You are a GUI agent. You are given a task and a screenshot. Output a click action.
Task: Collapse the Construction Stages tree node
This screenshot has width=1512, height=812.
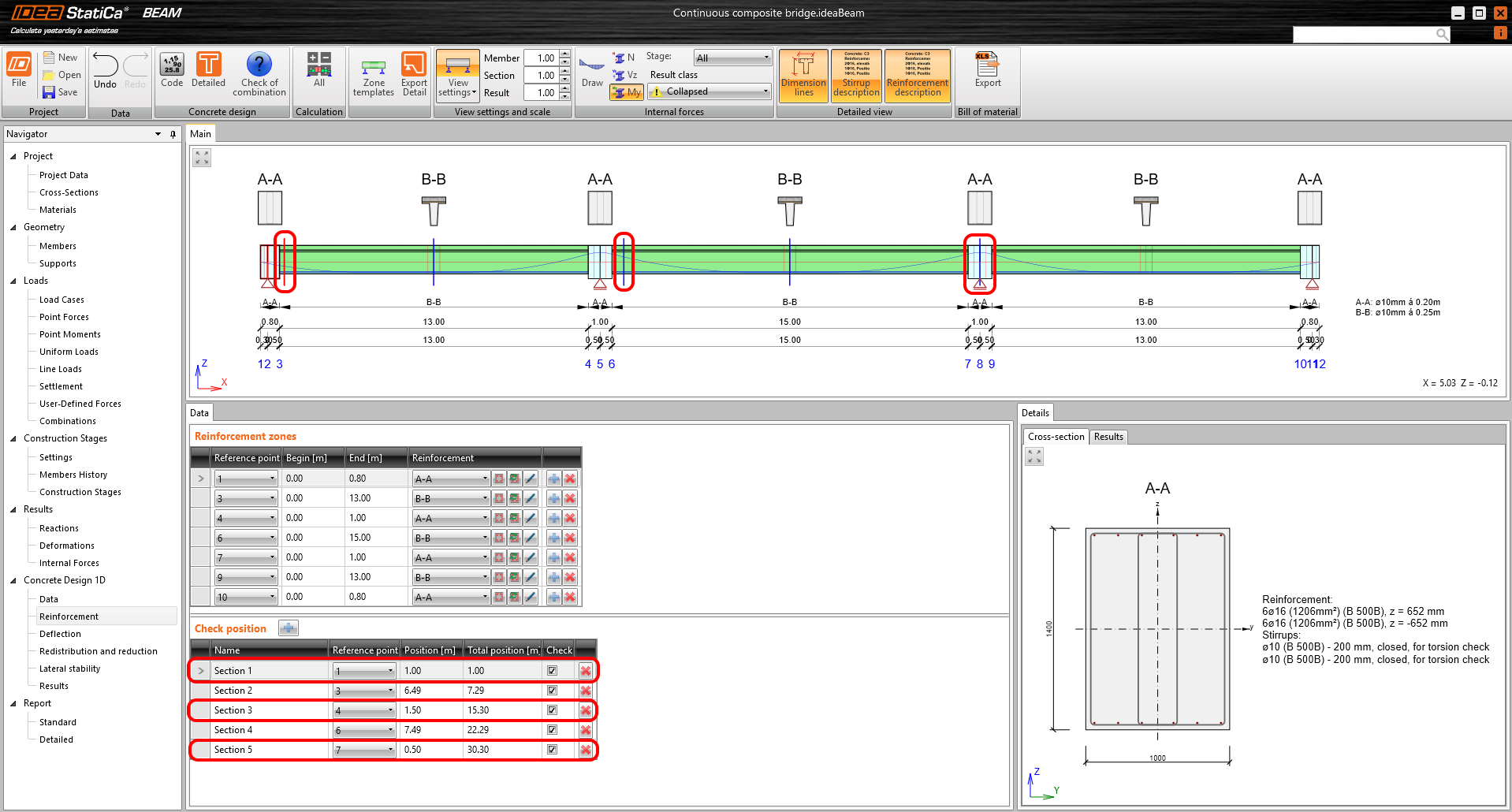[13, 438]
